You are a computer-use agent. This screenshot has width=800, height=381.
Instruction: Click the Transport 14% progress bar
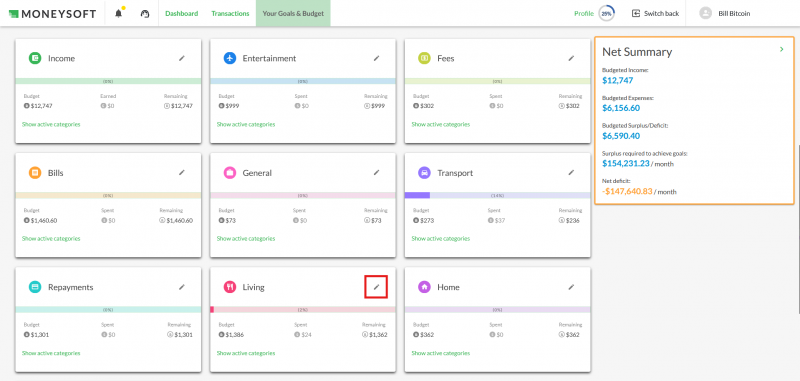point(497,195)
